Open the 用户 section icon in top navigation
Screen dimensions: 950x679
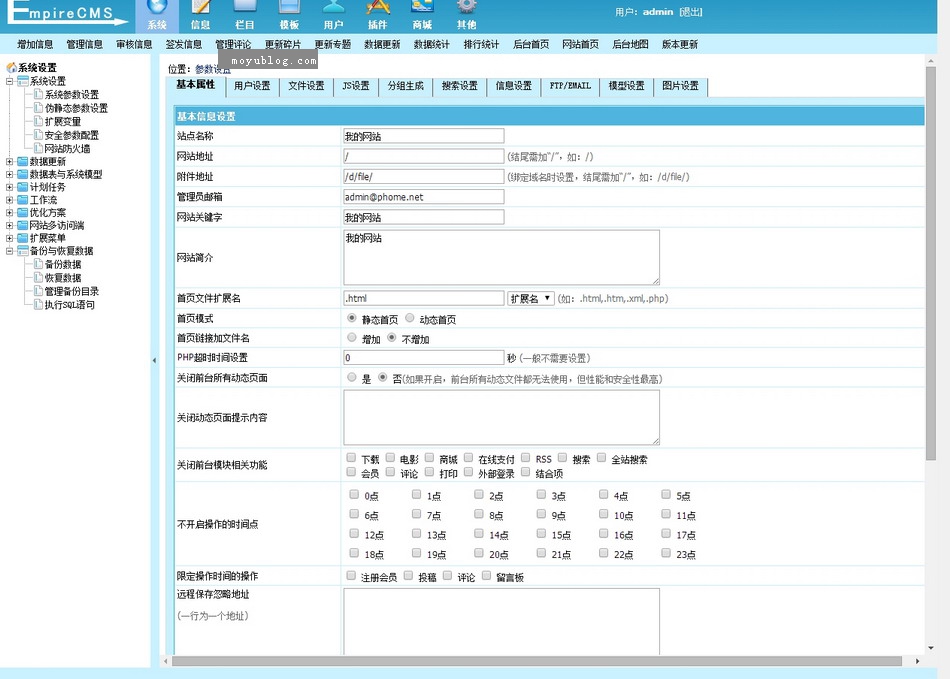[333, 7]
